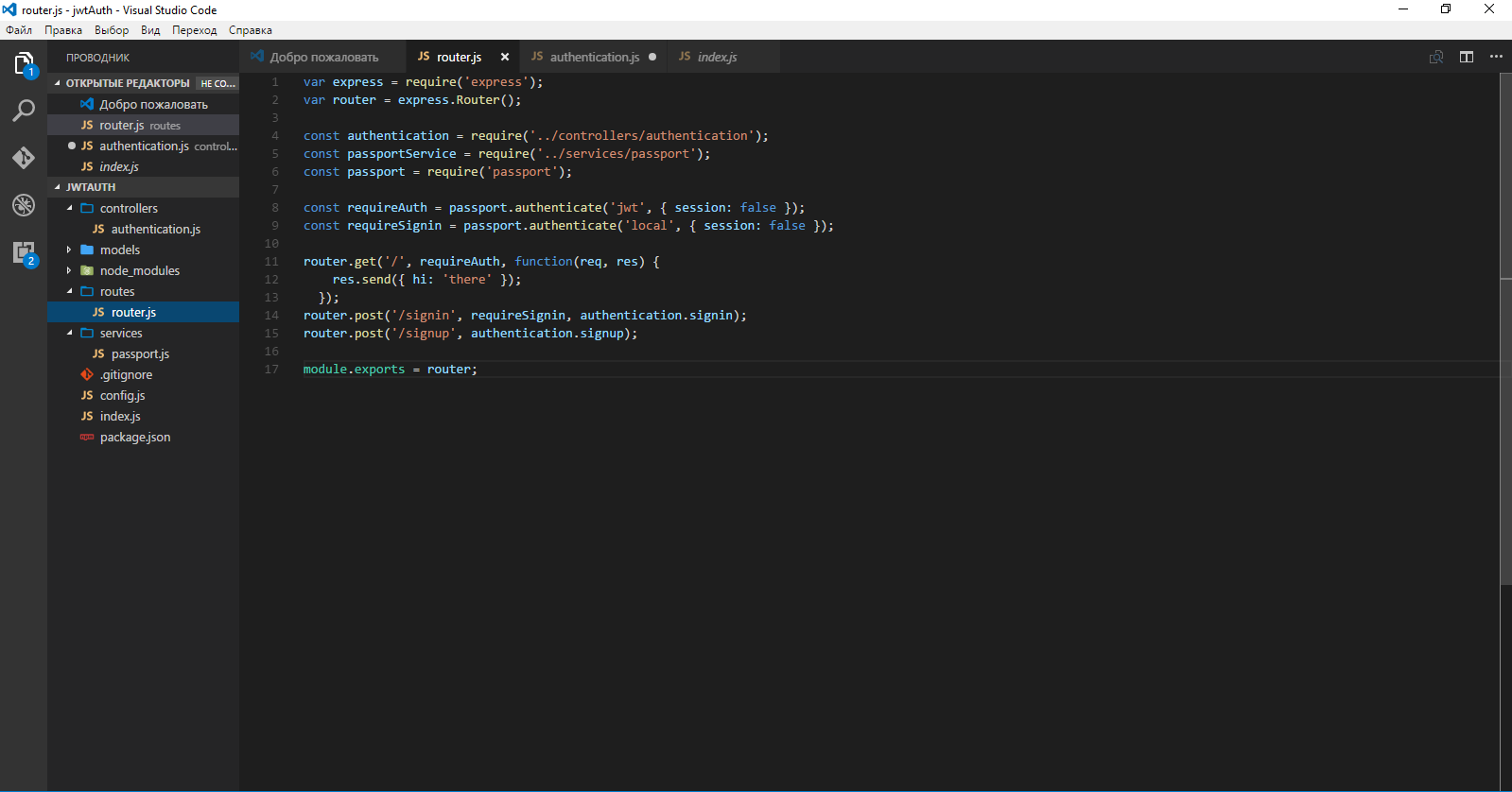The width and height of the screenshot is (1512, 792).
Task: Select router.js in routes folder
Action: (143, 312)
